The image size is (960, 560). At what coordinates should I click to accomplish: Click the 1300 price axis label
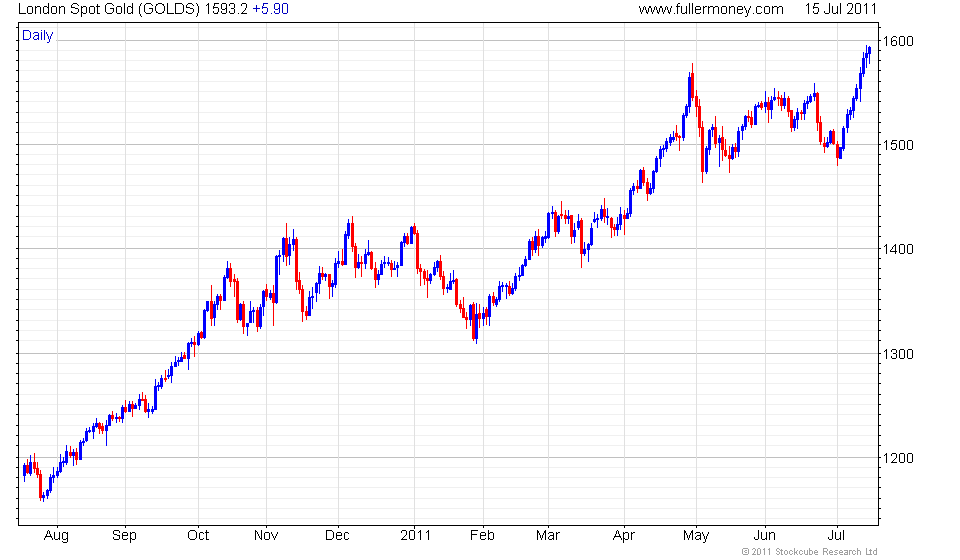click(x=898, y=354)
